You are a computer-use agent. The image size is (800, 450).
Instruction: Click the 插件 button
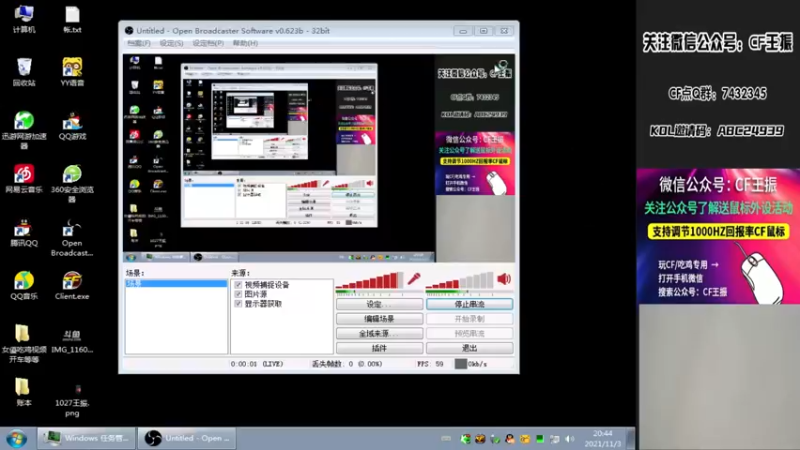[x=380, y=348]
